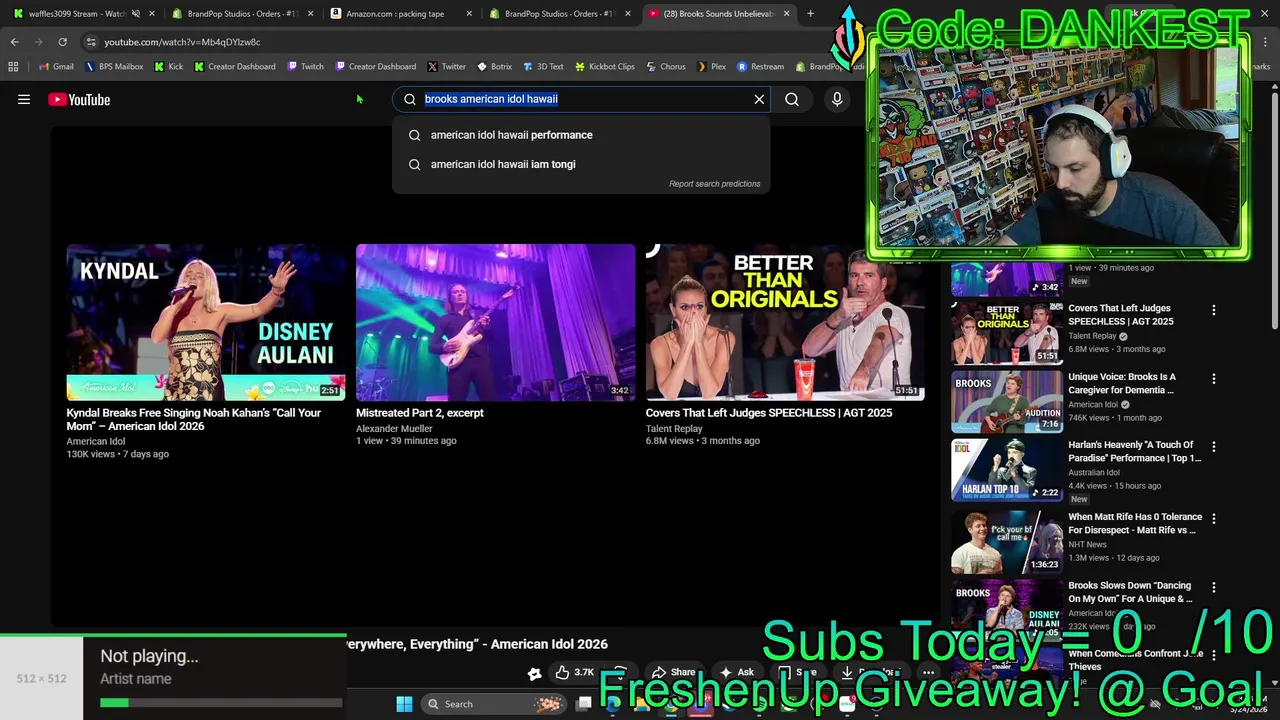The width and height of the screenshot is (1280, 720).
Task: Open options for When Matt Rife video
Action: tap(1214, 519)
